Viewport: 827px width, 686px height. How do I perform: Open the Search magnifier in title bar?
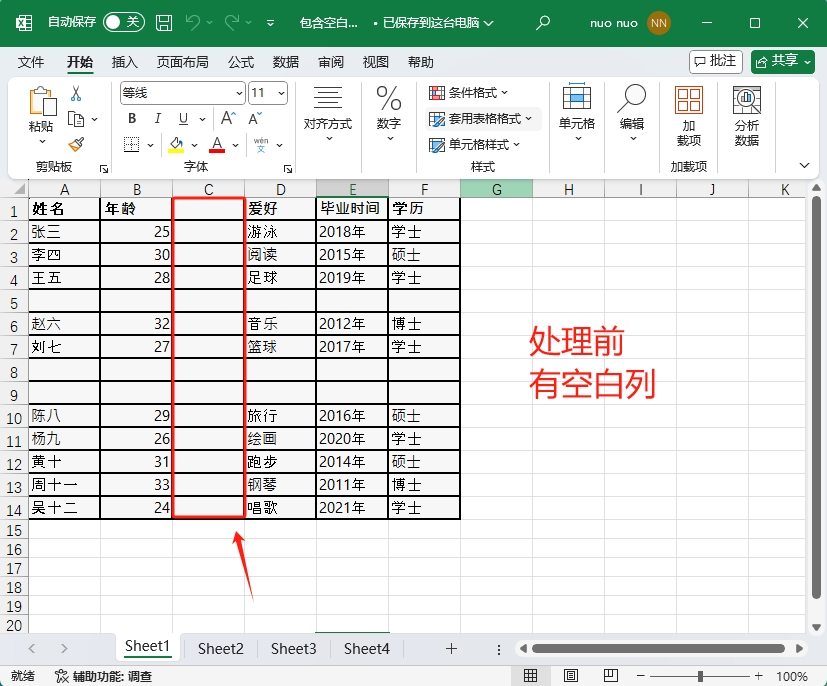543,22
